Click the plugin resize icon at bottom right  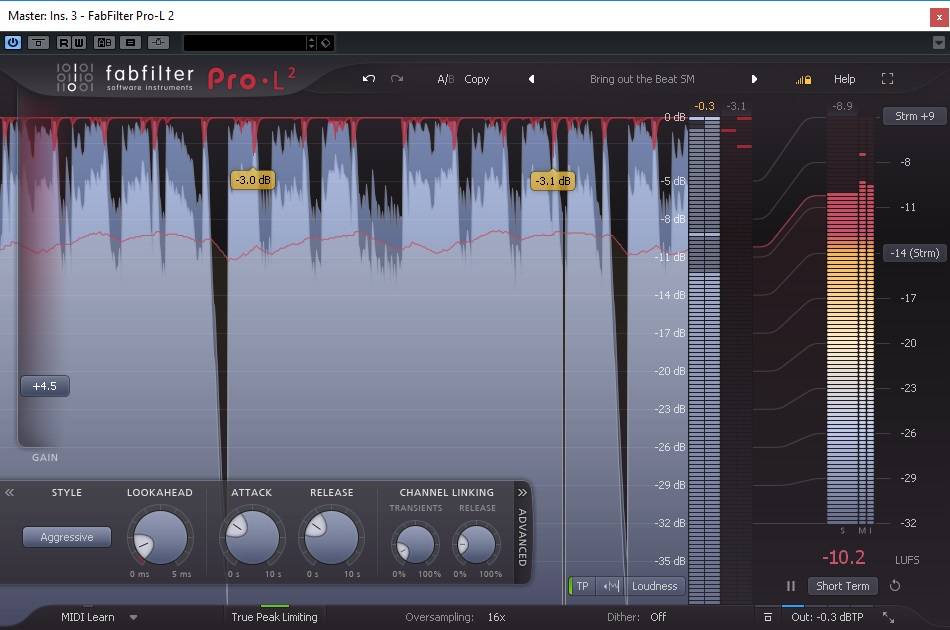tap(888, 617)
